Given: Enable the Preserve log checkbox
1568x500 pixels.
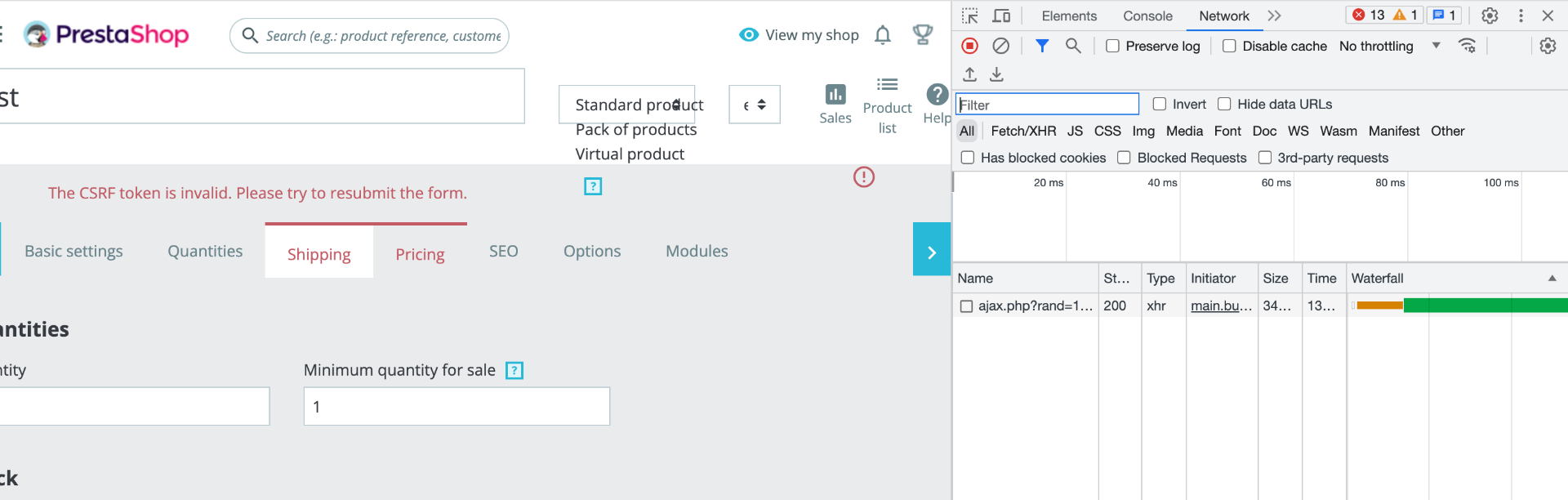Looking at the screenshot, I should click(x=1112, y=47).
